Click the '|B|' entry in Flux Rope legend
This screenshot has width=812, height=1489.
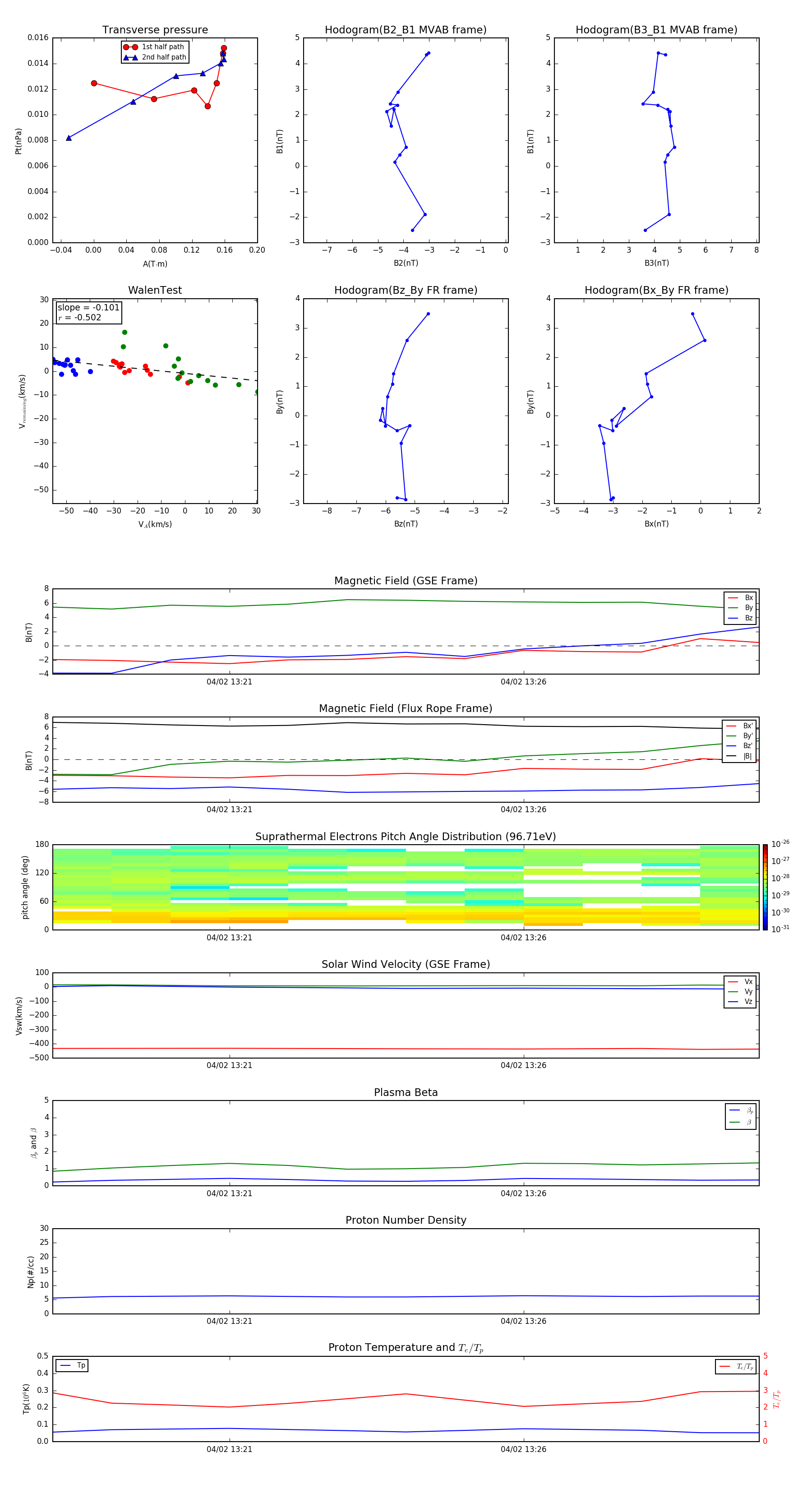740,756
